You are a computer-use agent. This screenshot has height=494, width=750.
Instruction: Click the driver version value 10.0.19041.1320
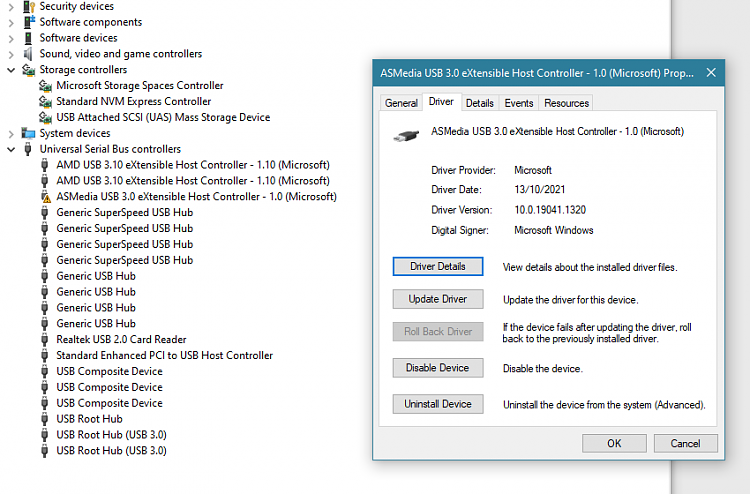[550, 210]
